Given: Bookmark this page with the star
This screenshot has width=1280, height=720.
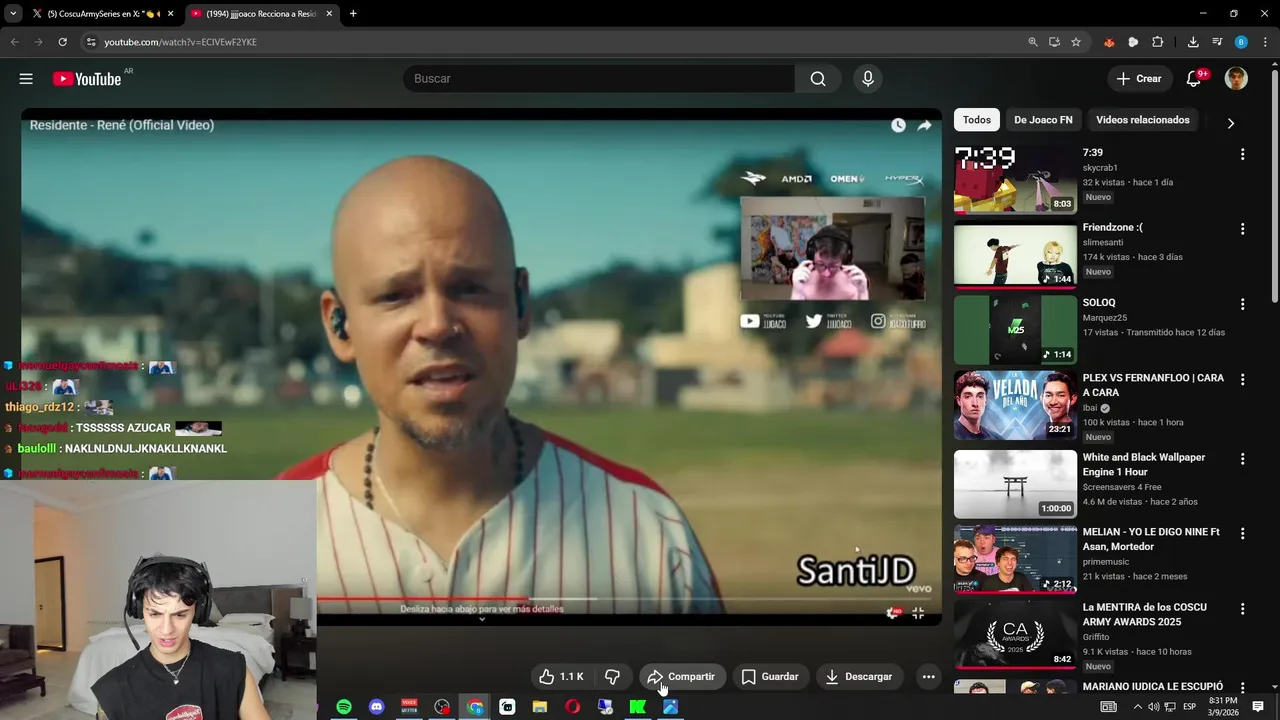Looking at the screenshot, I should [x=1076, y=42].
